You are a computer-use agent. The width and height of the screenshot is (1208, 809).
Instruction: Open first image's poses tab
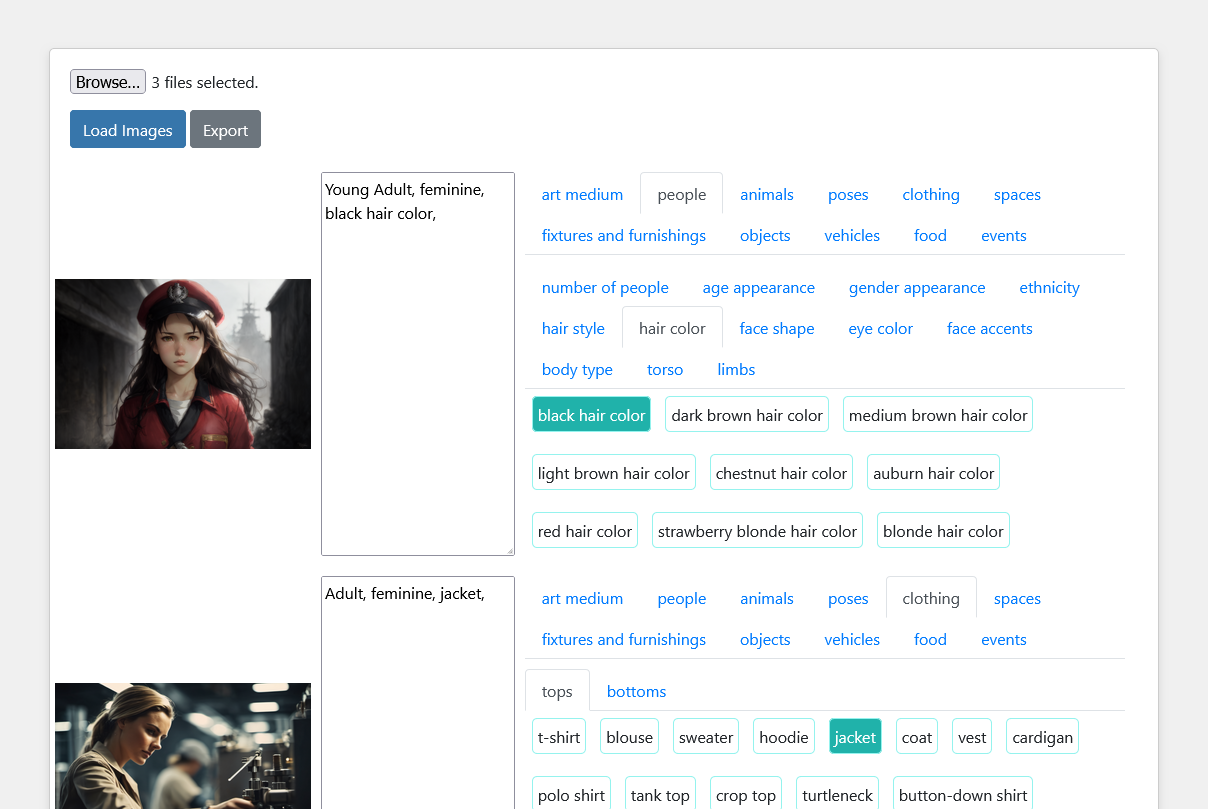(x=848, y=194)
